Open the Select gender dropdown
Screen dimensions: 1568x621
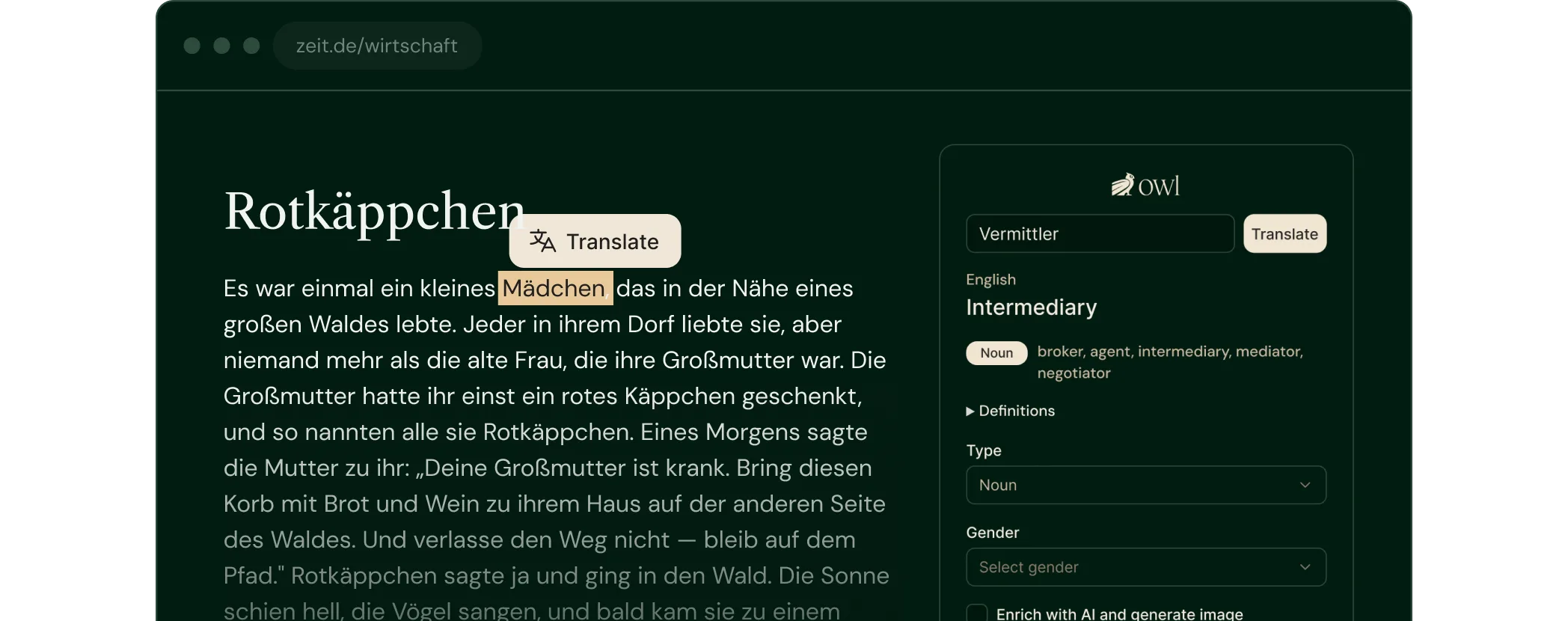click(x=1146, y=567)
